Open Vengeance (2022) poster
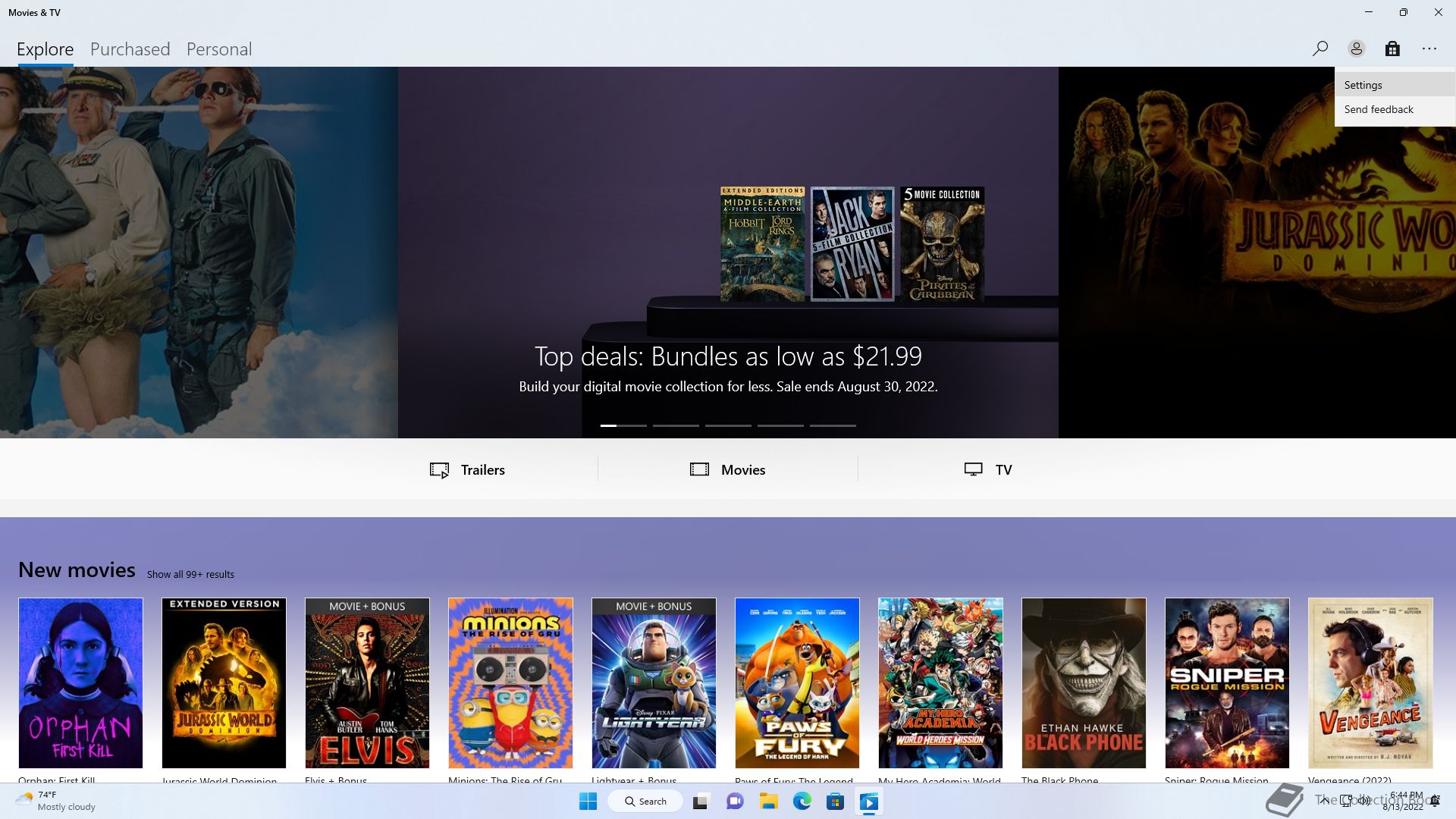This screenshot has width=1456, height=819. coord(1370,682)
